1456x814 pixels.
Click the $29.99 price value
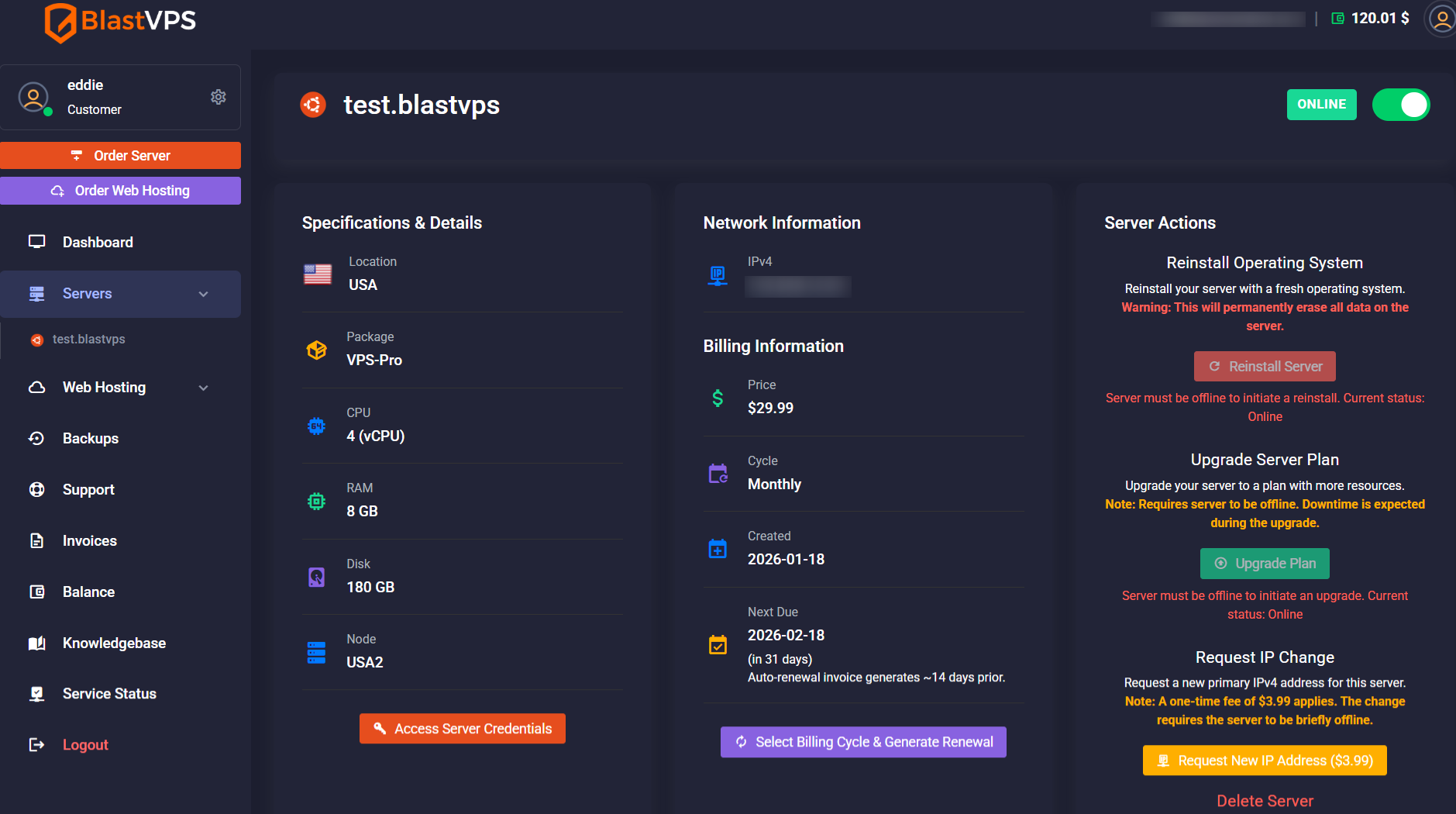pos(770,408)
